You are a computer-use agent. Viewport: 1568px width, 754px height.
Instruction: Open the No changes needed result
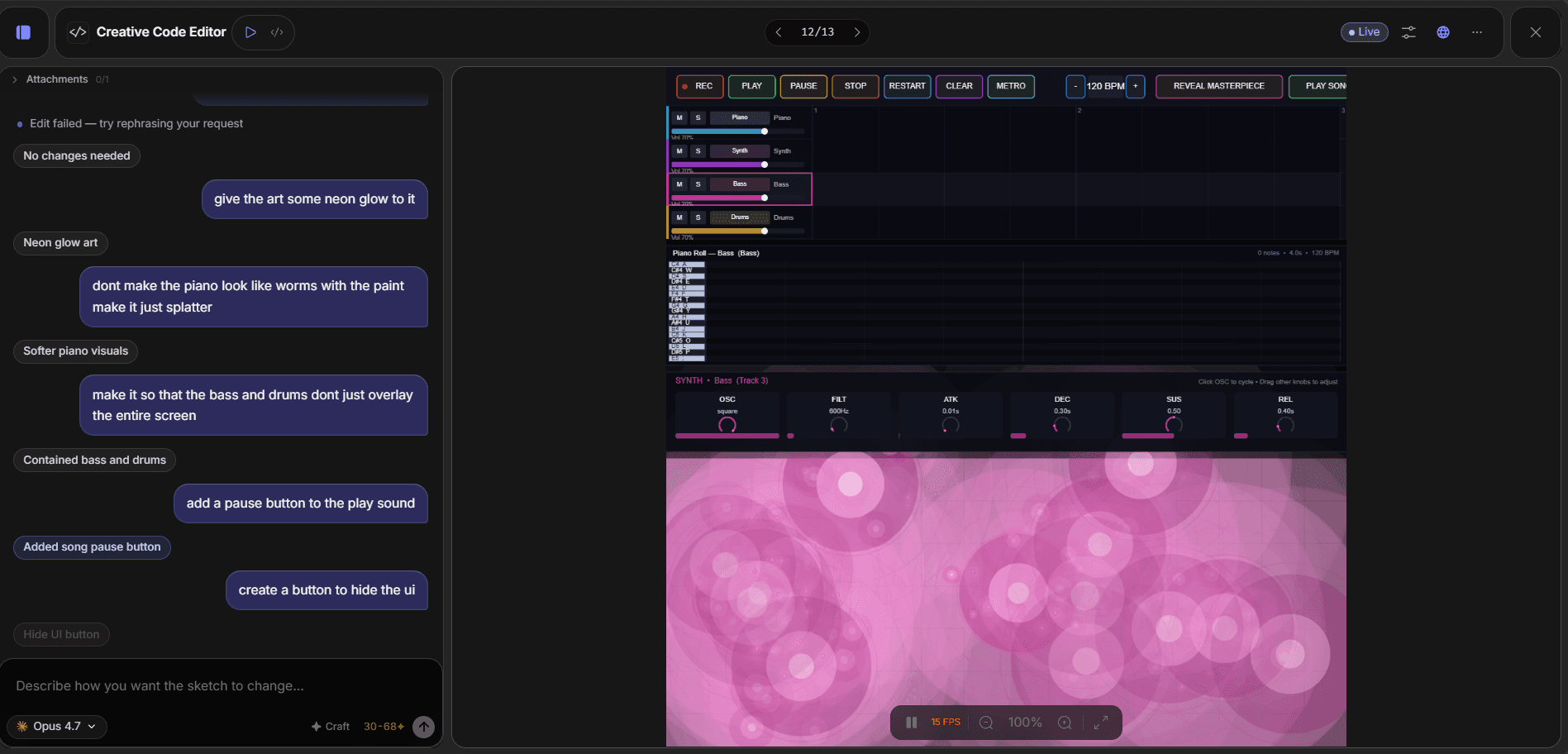pos(77,156)
